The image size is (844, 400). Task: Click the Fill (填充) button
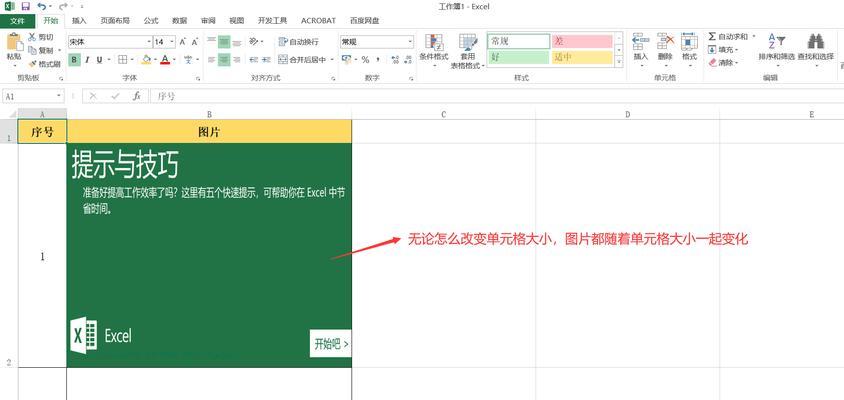[x=722, y=50]
